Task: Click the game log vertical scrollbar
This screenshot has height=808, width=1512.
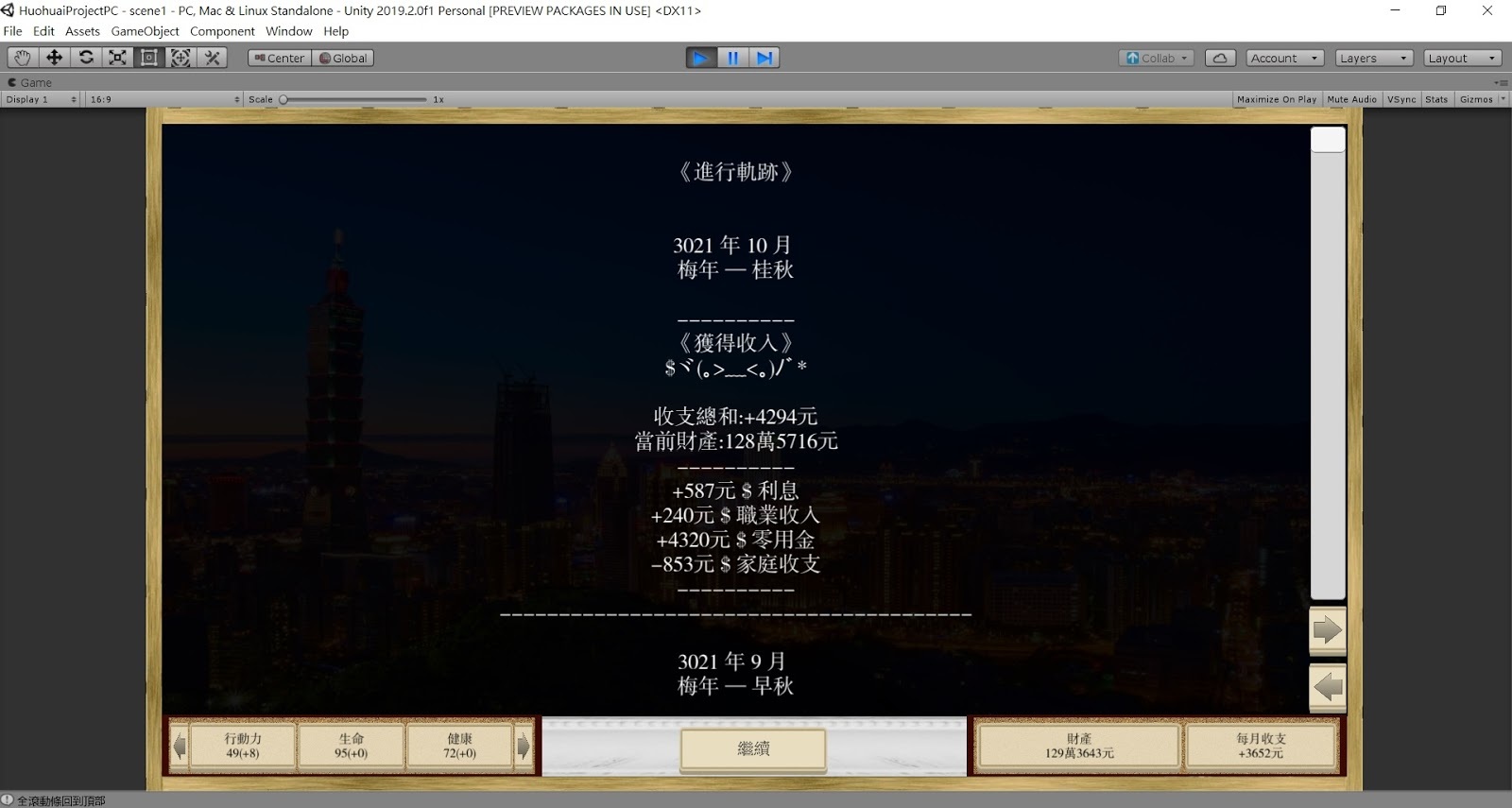Action: [x=1327, y=364]
